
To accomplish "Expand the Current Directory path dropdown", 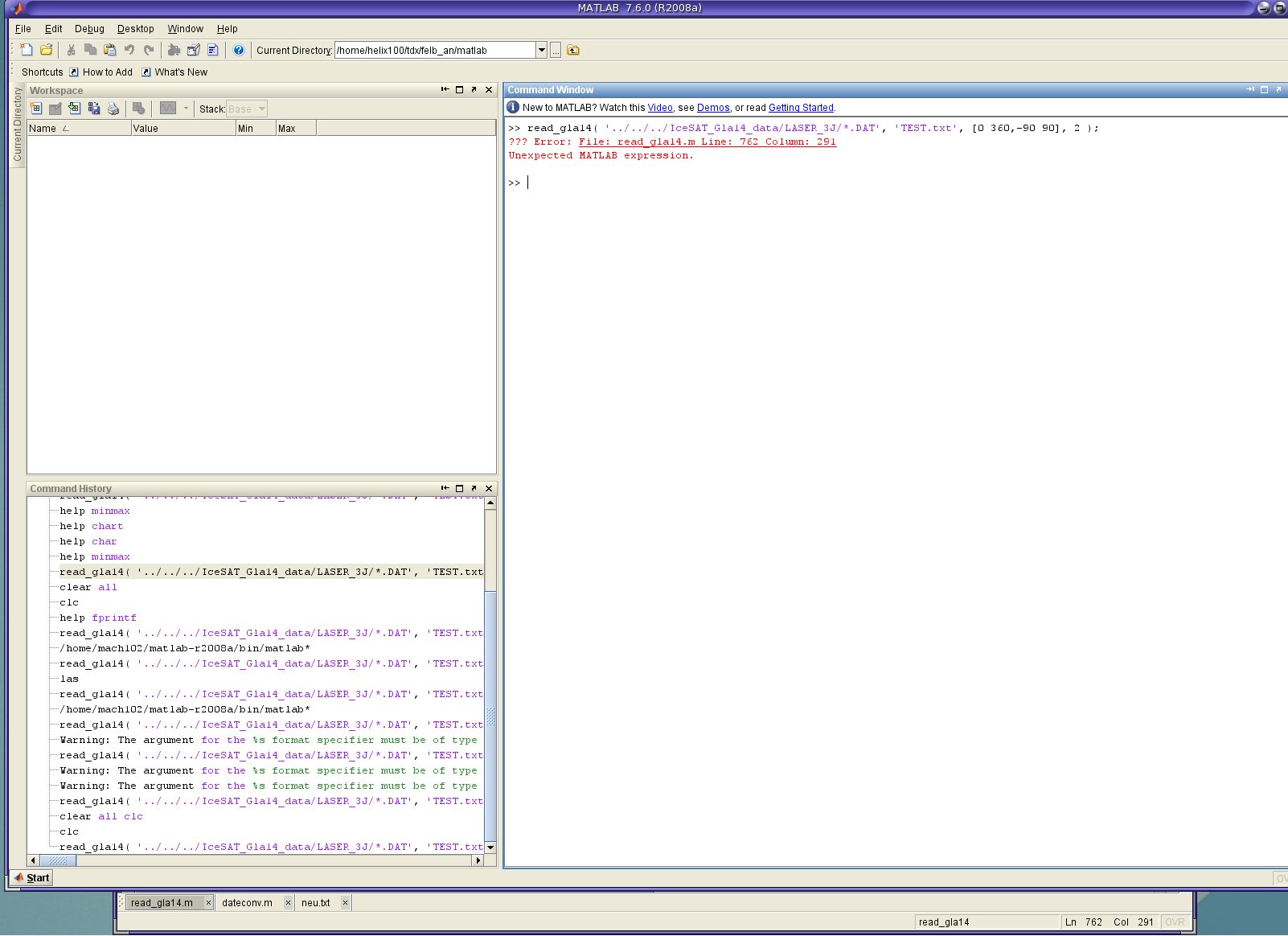I will point(542,50).
